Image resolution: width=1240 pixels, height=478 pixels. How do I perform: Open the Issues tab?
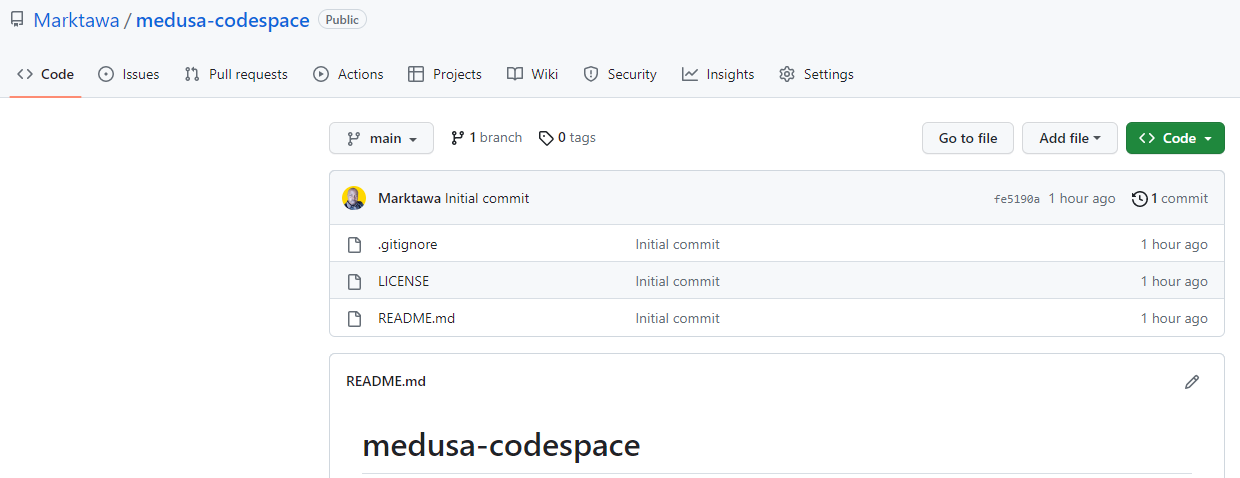(x=128, y=74)
